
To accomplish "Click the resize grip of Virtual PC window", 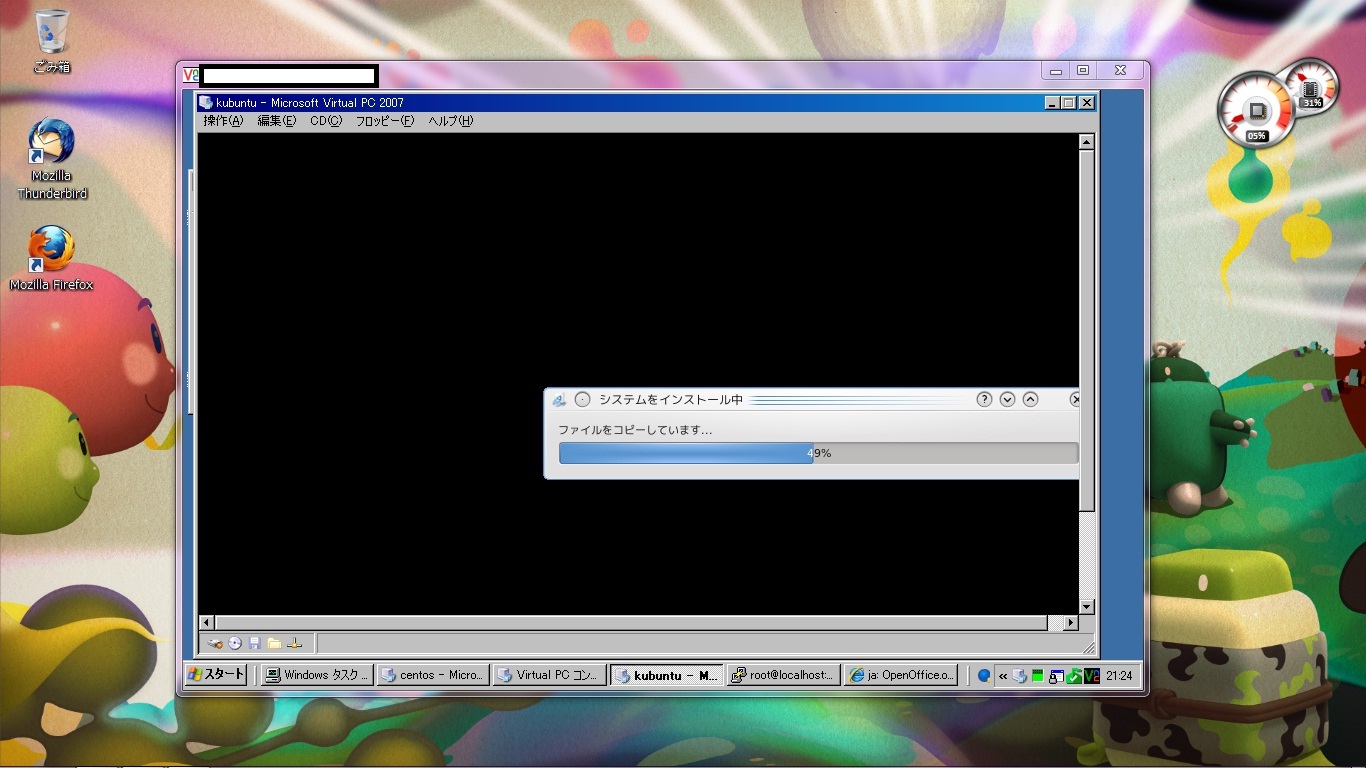I will pos(1088,647).
